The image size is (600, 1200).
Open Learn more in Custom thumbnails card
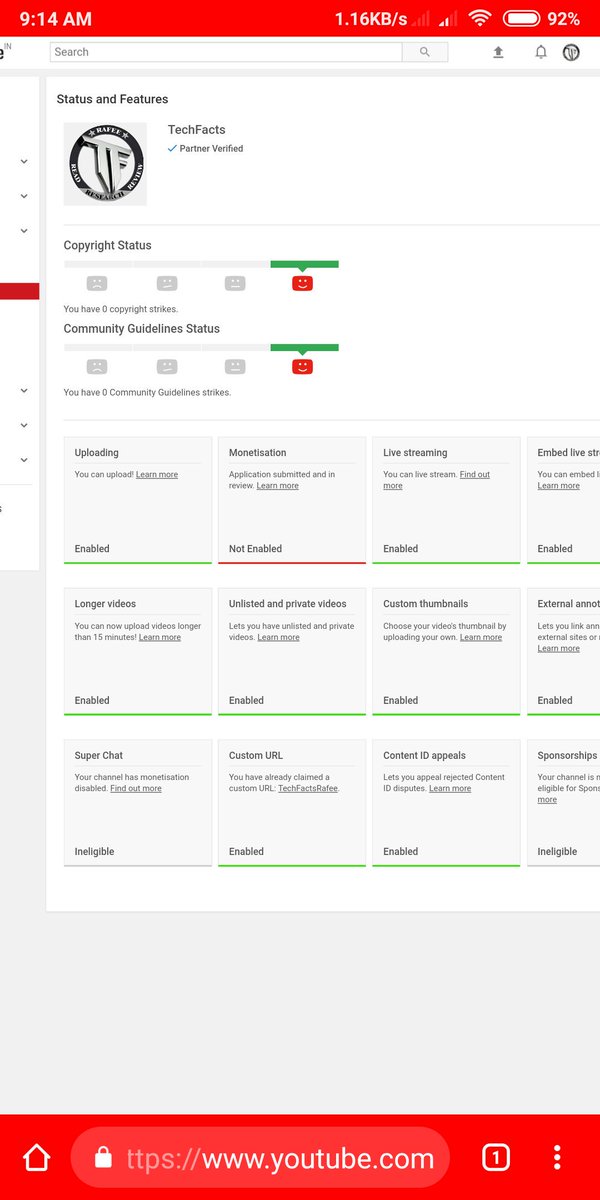click(481, 637)
